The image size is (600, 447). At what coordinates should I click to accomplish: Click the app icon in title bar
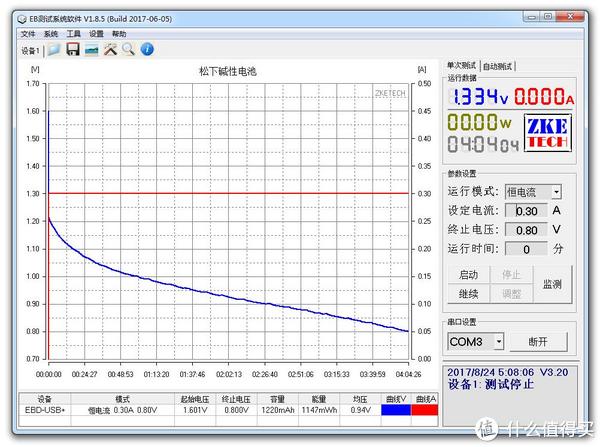coord(22,19)
